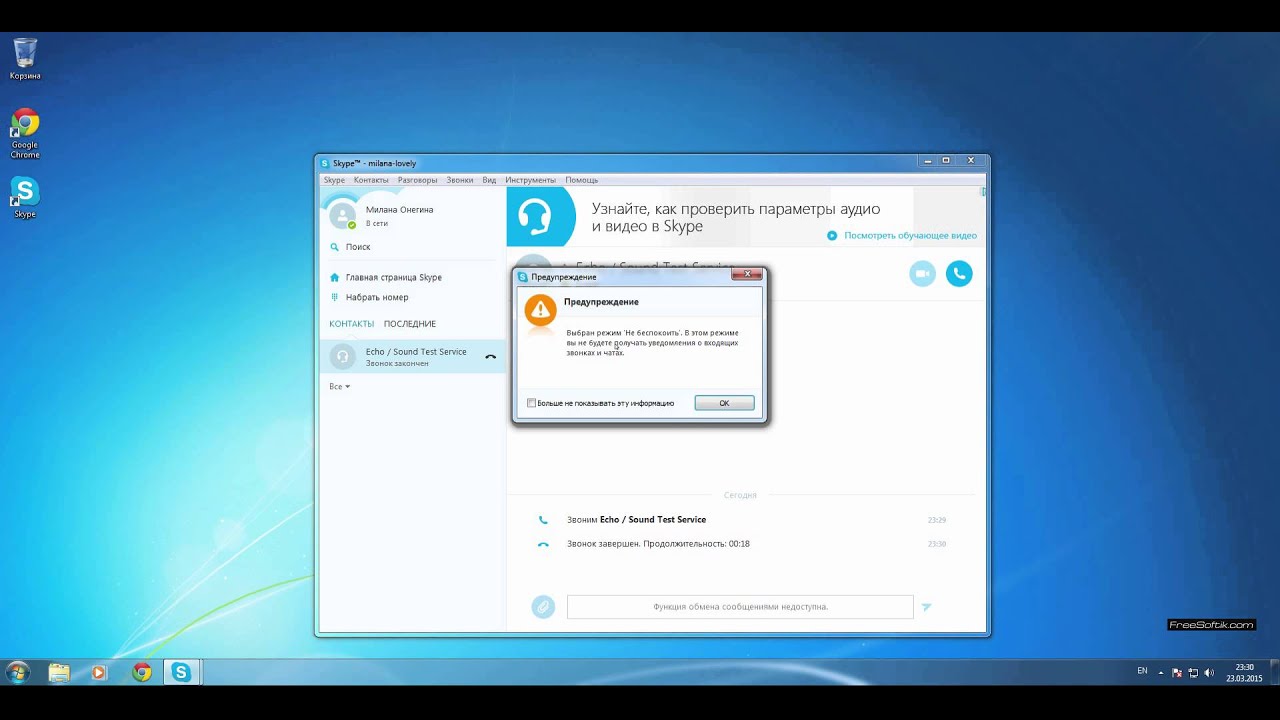Screen dimensions: 1280x720
Task: Click network icon in system tray
Action: 1193,672
